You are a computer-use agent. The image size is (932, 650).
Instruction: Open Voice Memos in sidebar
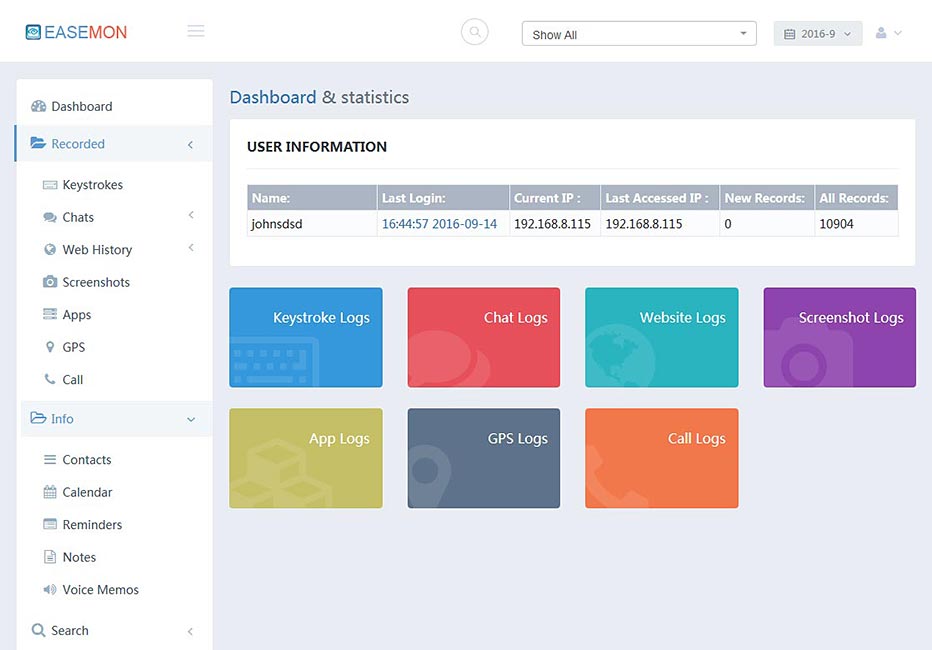[x=100, y=590]
